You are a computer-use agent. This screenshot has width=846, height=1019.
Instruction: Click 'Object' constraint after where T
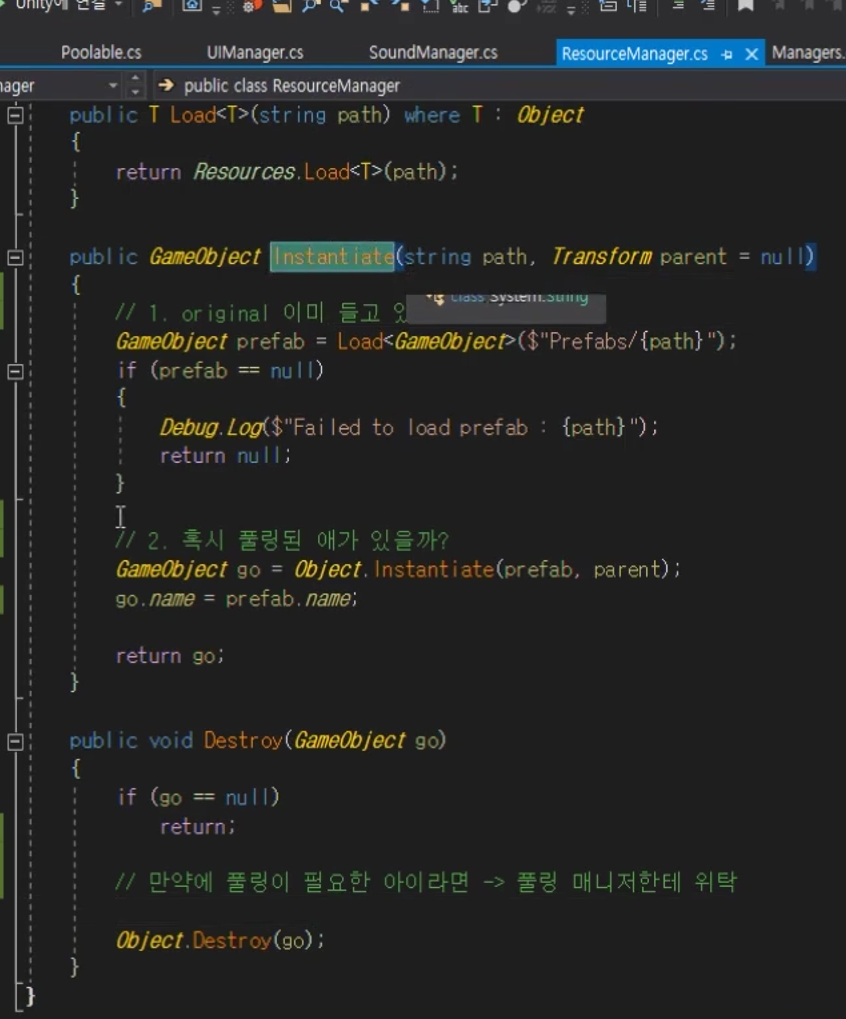pos(550,115)
